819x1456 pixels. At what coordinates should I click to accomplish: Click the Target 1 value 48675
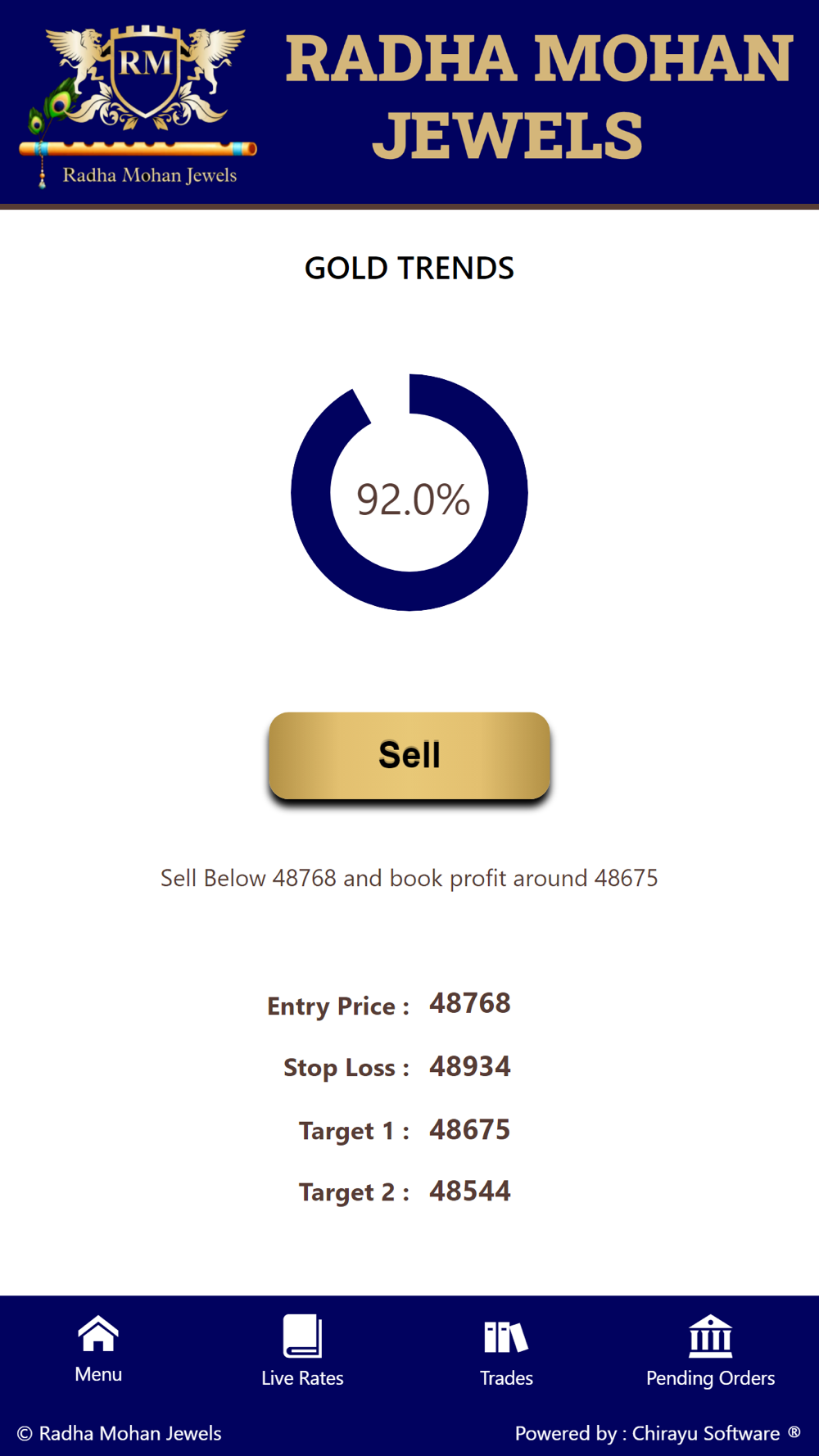tap(470, 1129)
